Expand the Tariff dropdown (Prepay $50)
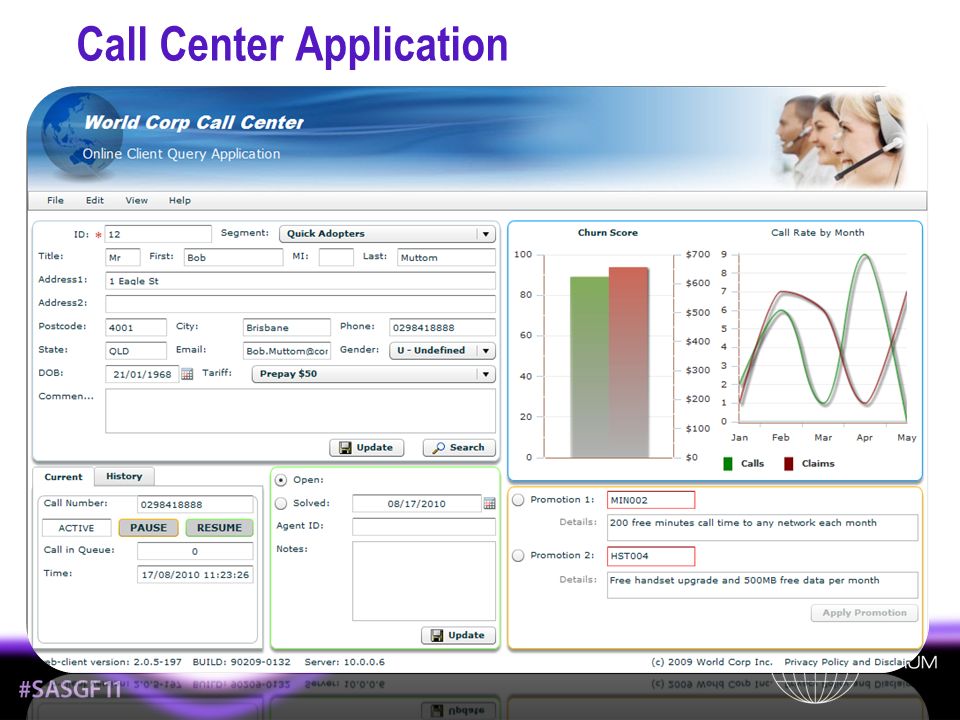960x720 pixels. (x=373, y=374)
